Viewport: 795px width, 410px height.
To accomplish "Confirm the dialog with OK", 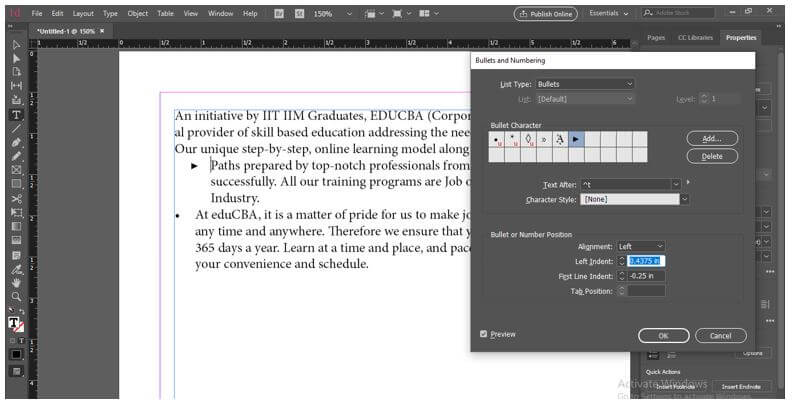I will (x=664, y=336).
